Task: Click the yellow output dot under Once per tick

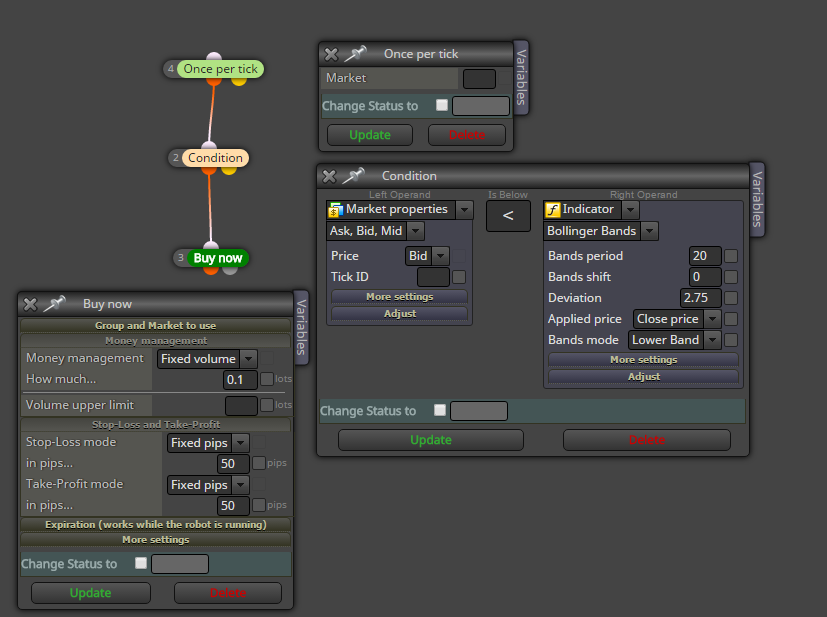Action: [x=239, y=81]
